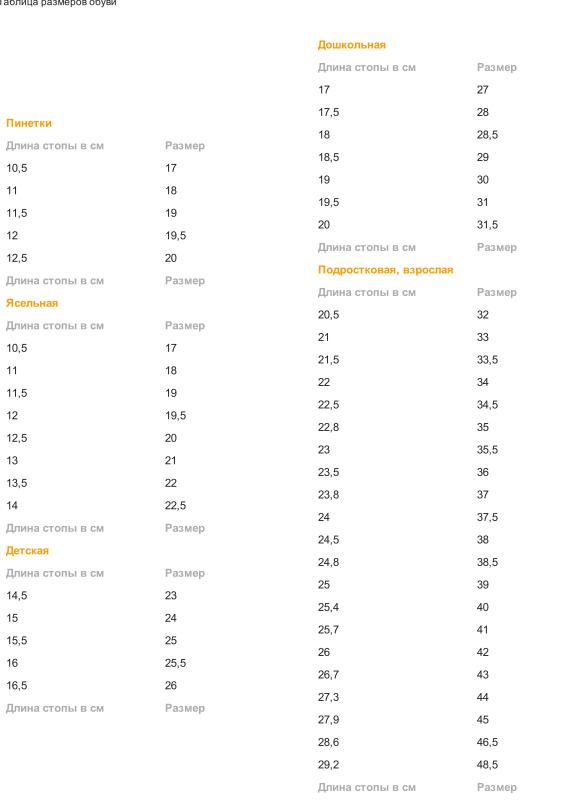Click the Дошкольная section heading

(352, 45)
